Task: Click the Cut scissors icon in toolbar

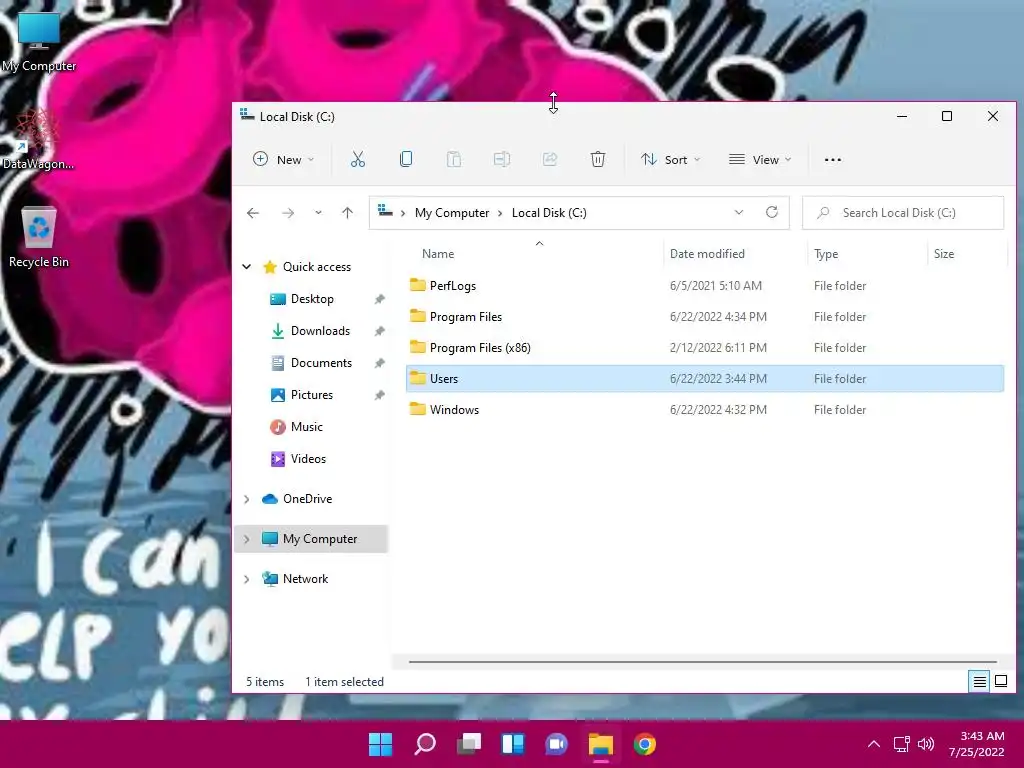Action: click(358, 159)
